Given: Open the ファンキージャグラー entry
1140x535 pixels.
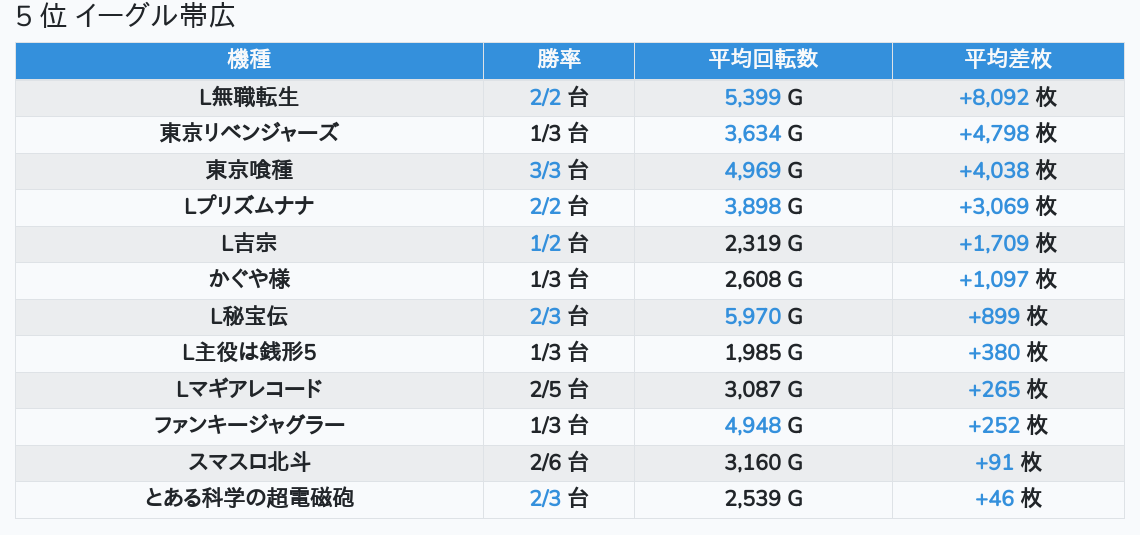Looking at the screenshot, I should click(x=249, y=426).
